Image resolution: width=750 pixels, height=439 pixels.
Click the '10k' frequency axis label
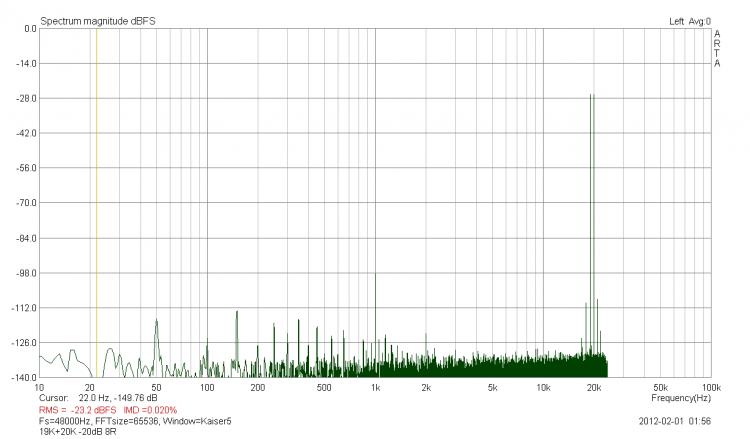click(x=543, y=387)
